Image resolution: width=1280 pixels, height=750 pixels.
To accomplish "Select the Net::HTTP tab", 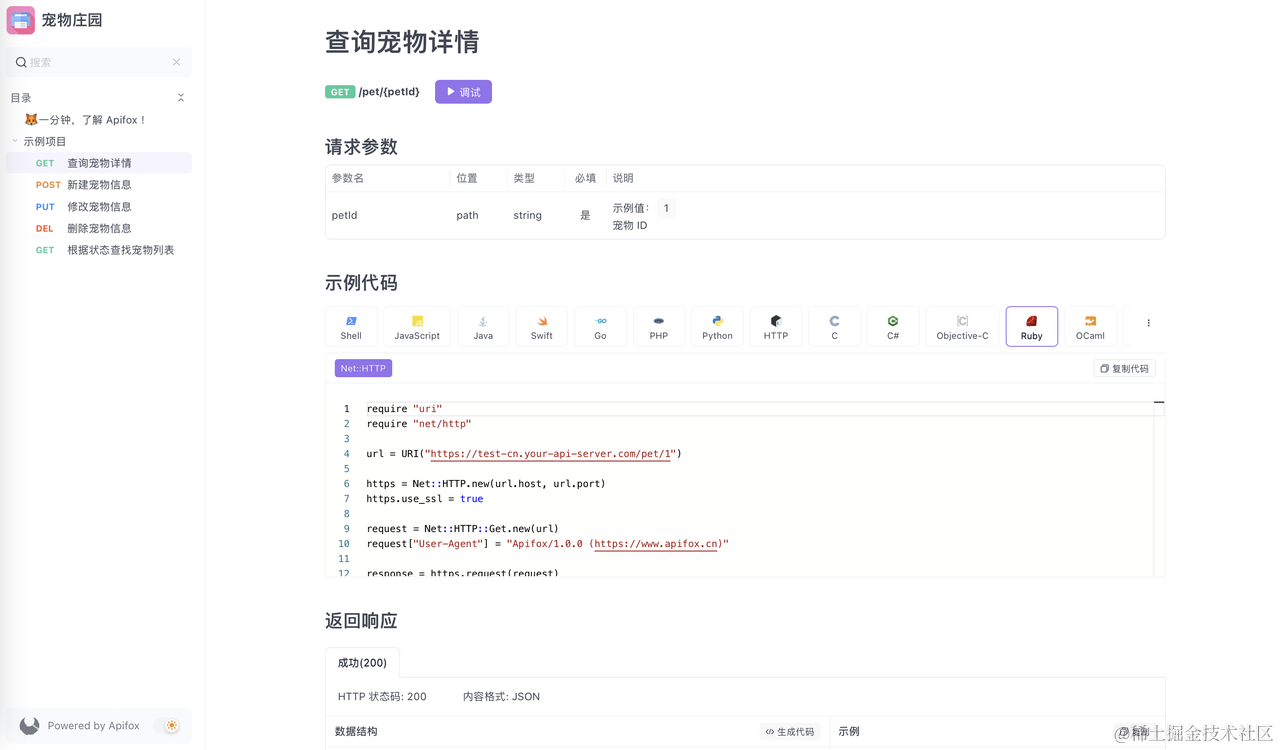I will click(x=362, y=368).
